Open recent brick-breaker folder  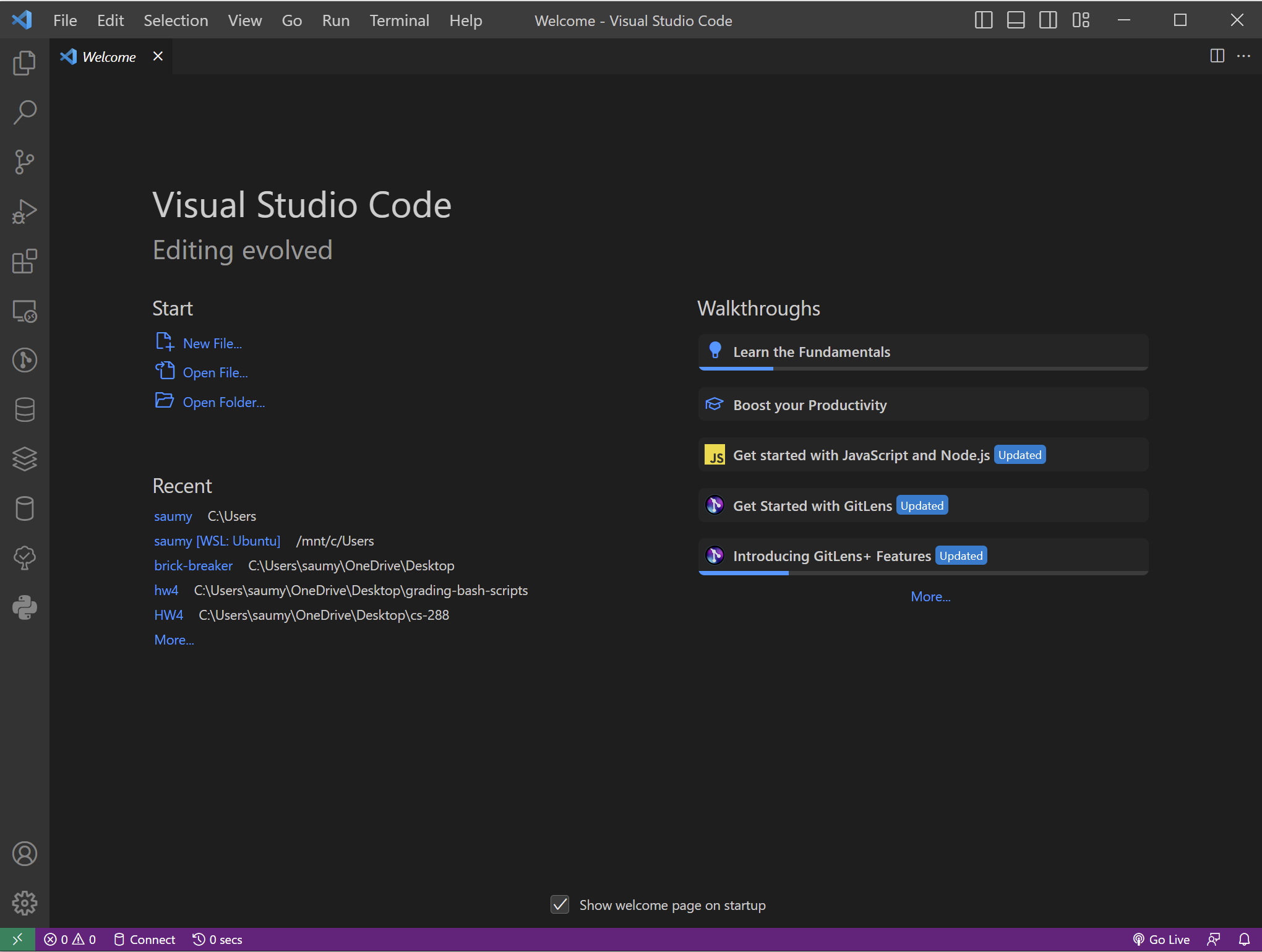click(194, 565)
